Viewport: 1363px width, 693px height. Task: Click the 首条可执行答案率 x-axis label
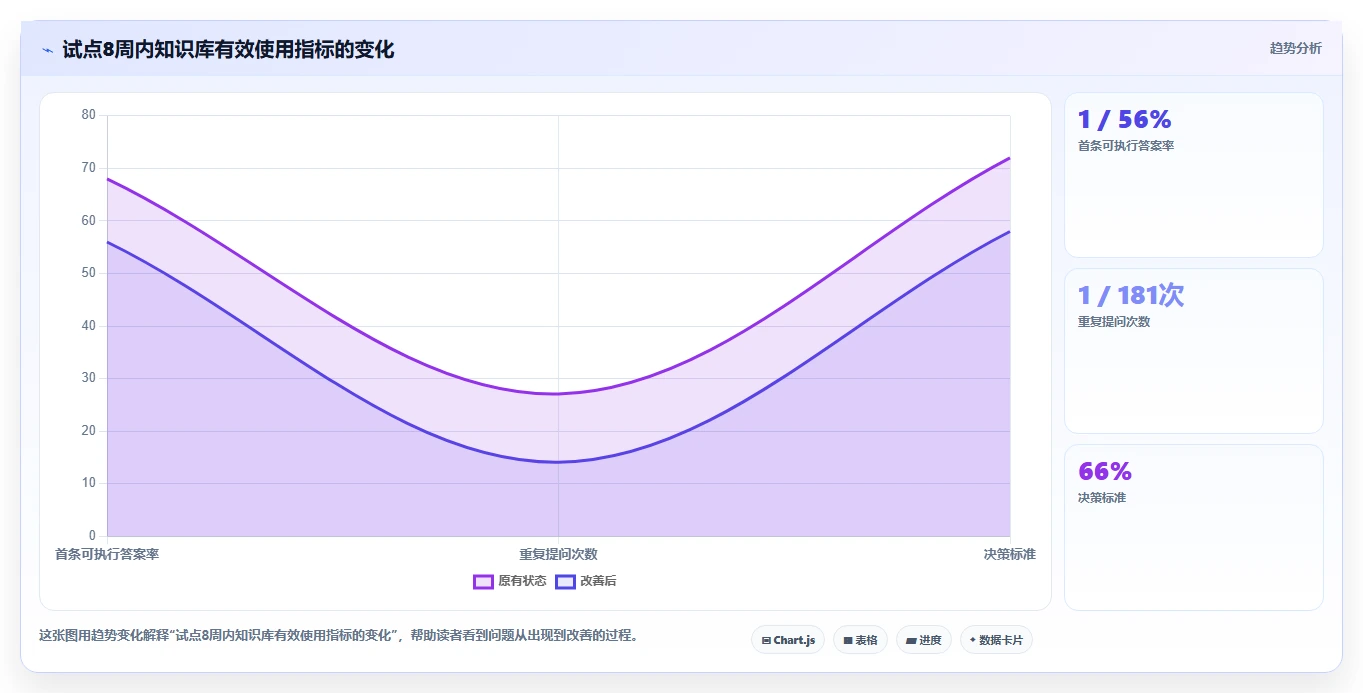pos(107,554)
